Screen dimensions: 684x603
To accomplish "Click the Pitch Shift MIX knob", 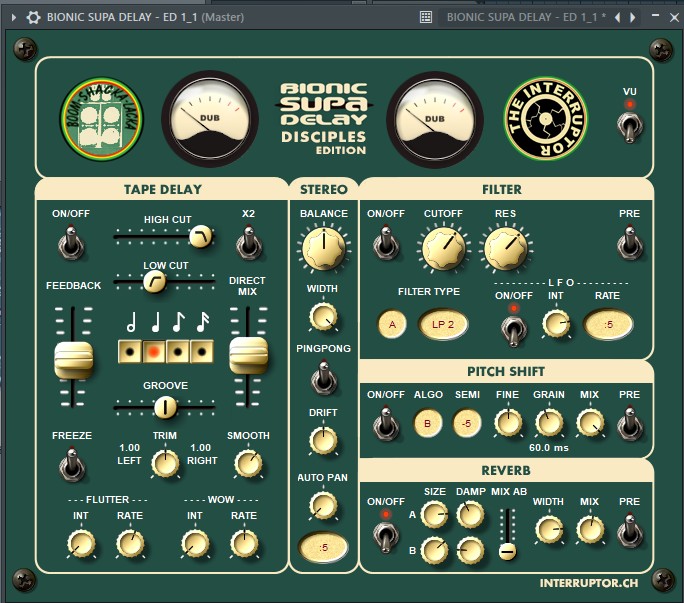I will tap(590, 422).
